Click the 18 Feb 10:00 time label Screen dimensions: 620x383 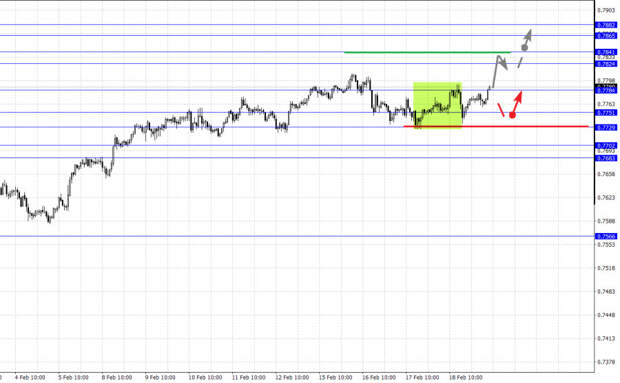tap(465, 377)
